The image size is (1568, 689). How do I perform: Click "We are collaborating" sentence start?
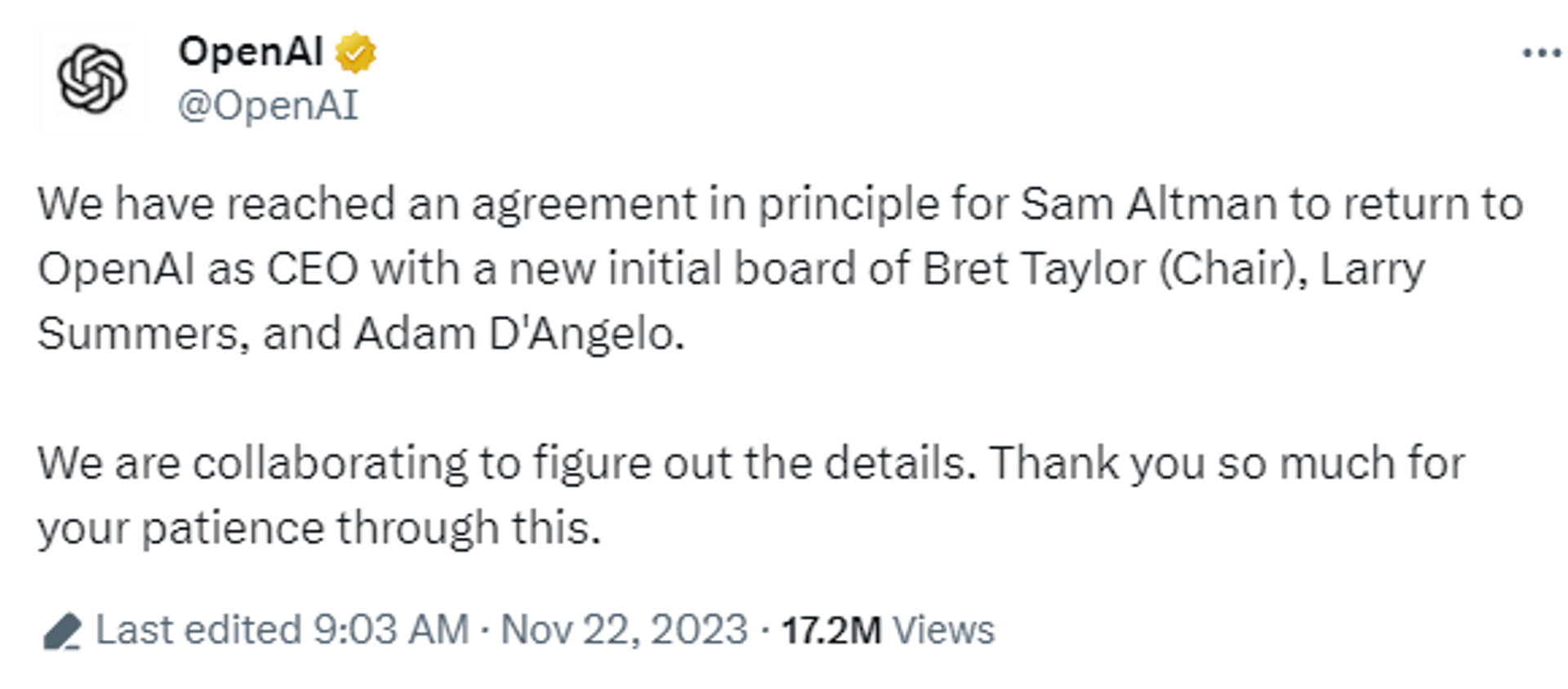pyautogui.click(x=253, y=465)
